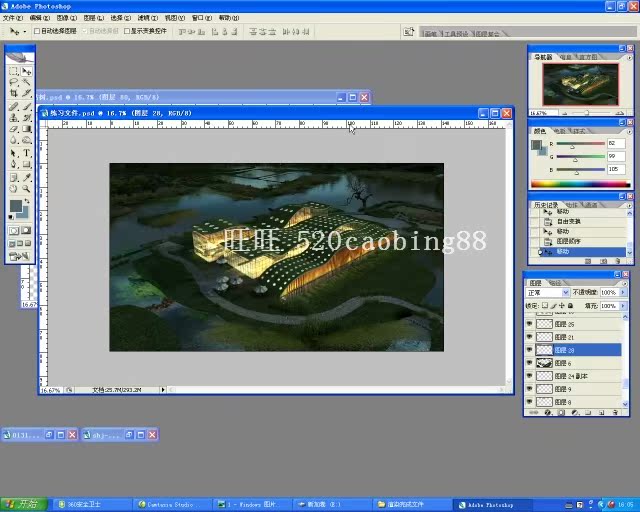Viewport: 640px width, 512px height.
Task: Open the 滤镜 (Filter) menu
Action: (147, 18)
